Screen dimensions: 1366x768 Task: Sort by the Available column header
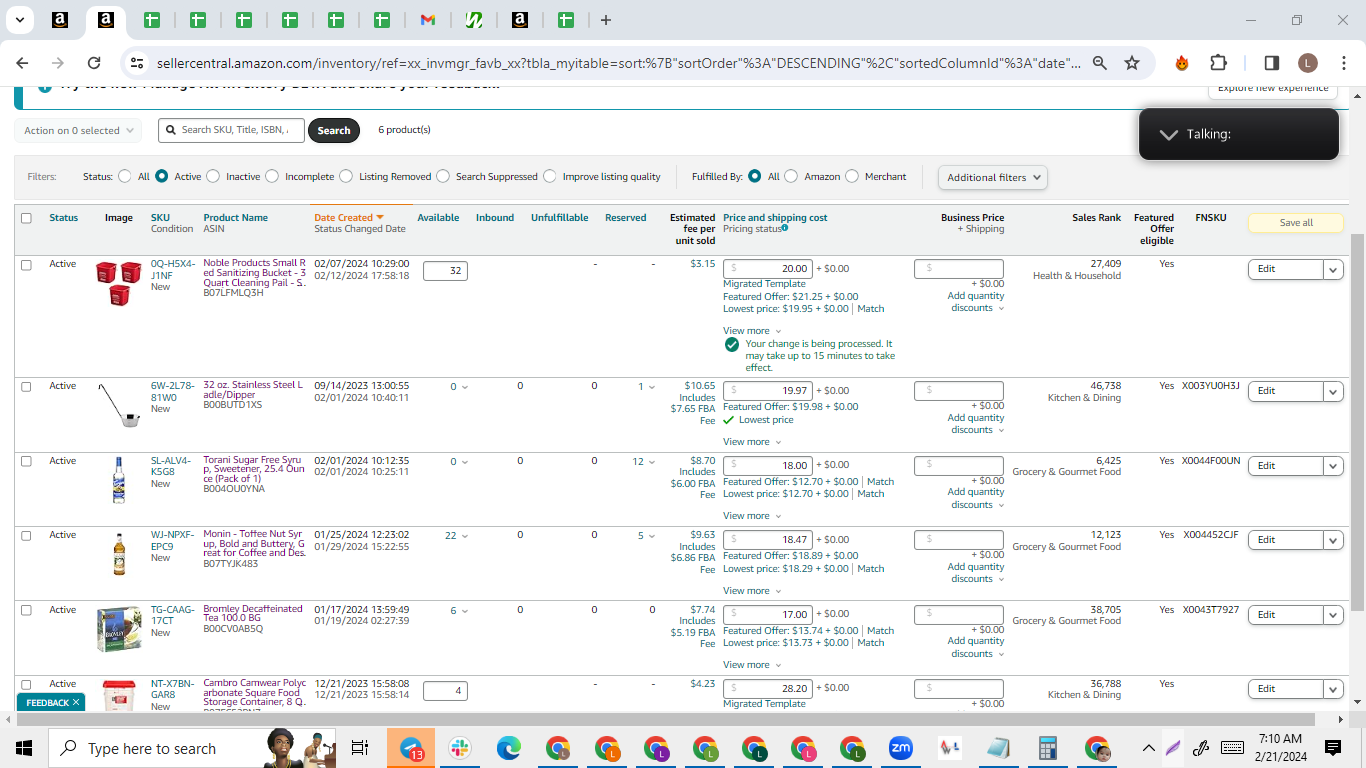coord(438,217)
